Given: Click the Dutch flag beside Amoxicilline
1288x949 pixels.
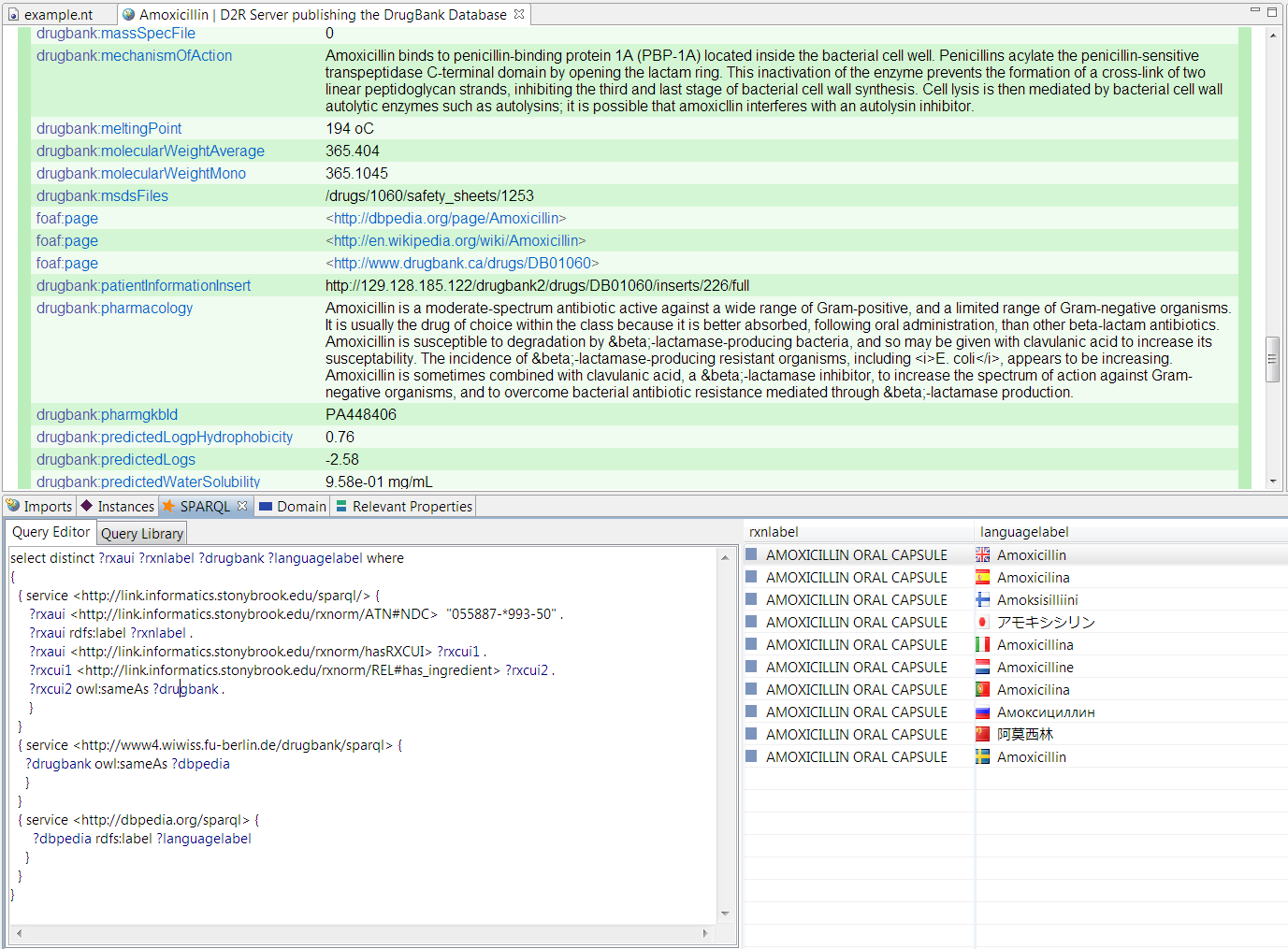Looking at the screenshot, I should click(982, 668).
